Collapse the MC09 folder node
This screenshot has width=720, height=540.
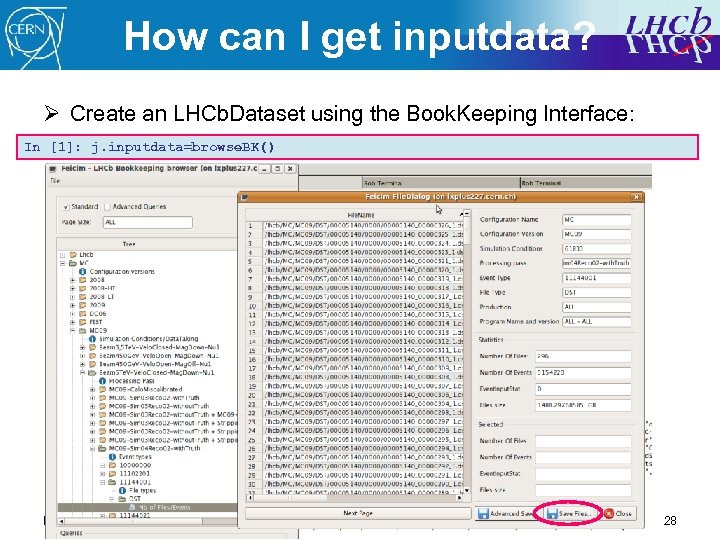pos(73,330)
